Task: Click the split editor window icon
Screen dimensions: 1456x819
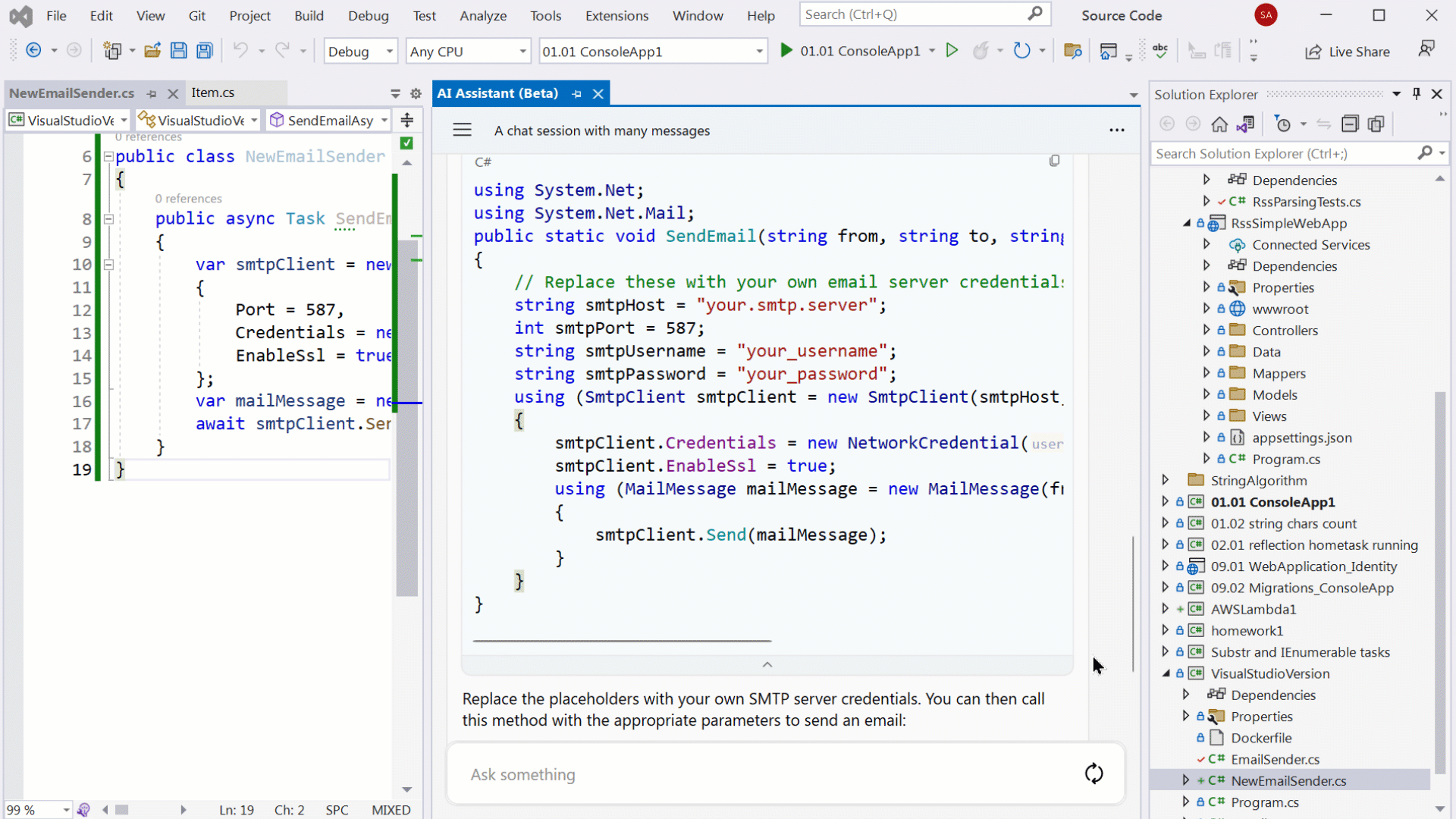Action: [x=407, y=120]
